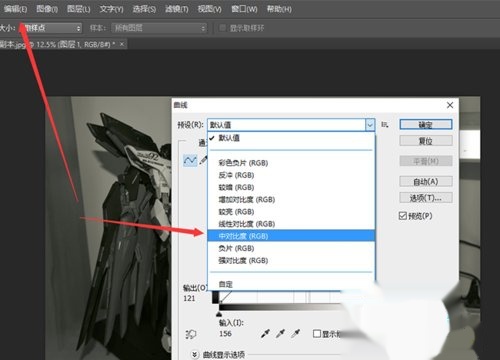The height and width of the screenshot is (360, 500).
Task: Choose 默认值 preset in list
Action: [x=291, y=138]
